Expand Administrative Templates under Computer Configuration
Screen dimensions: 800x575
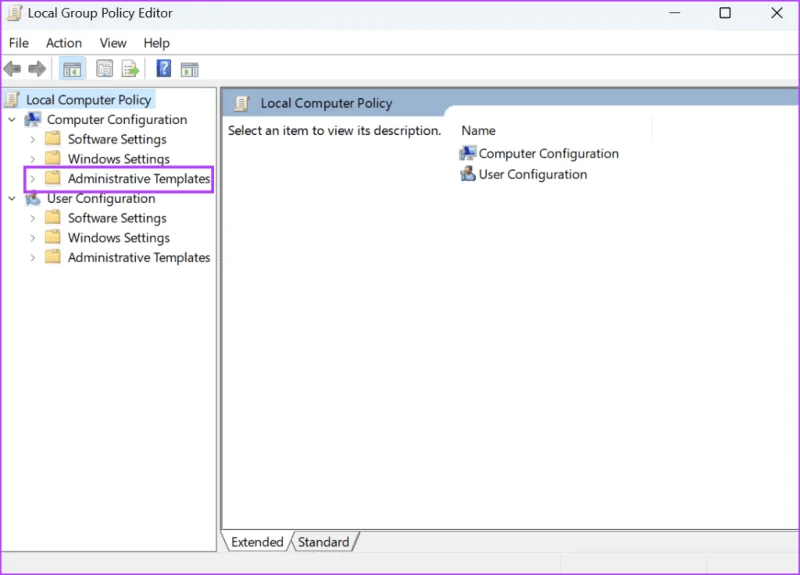pos(33,179)
